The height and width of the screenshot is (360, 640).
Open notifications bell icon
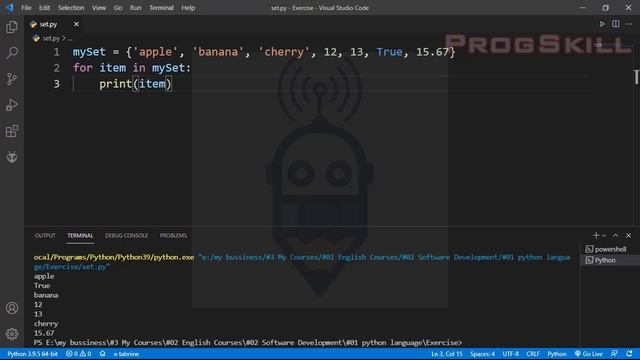(629, 354)
